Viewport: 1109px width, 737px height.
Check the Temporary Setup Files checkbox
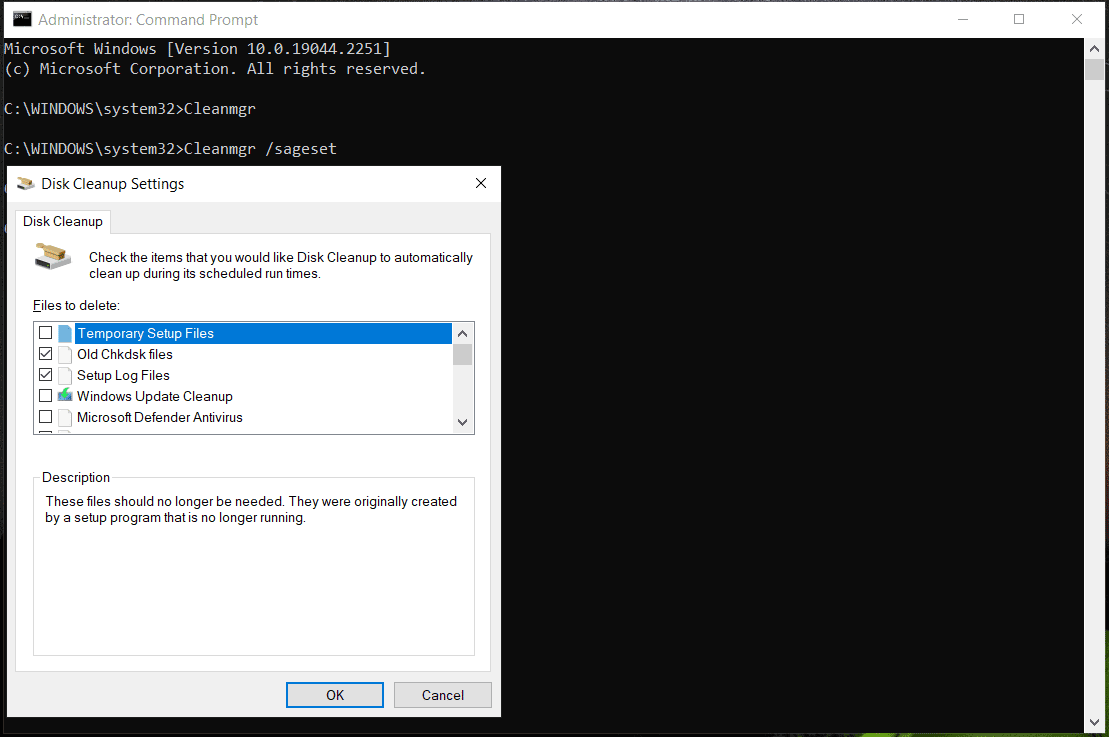click(45, 332)
